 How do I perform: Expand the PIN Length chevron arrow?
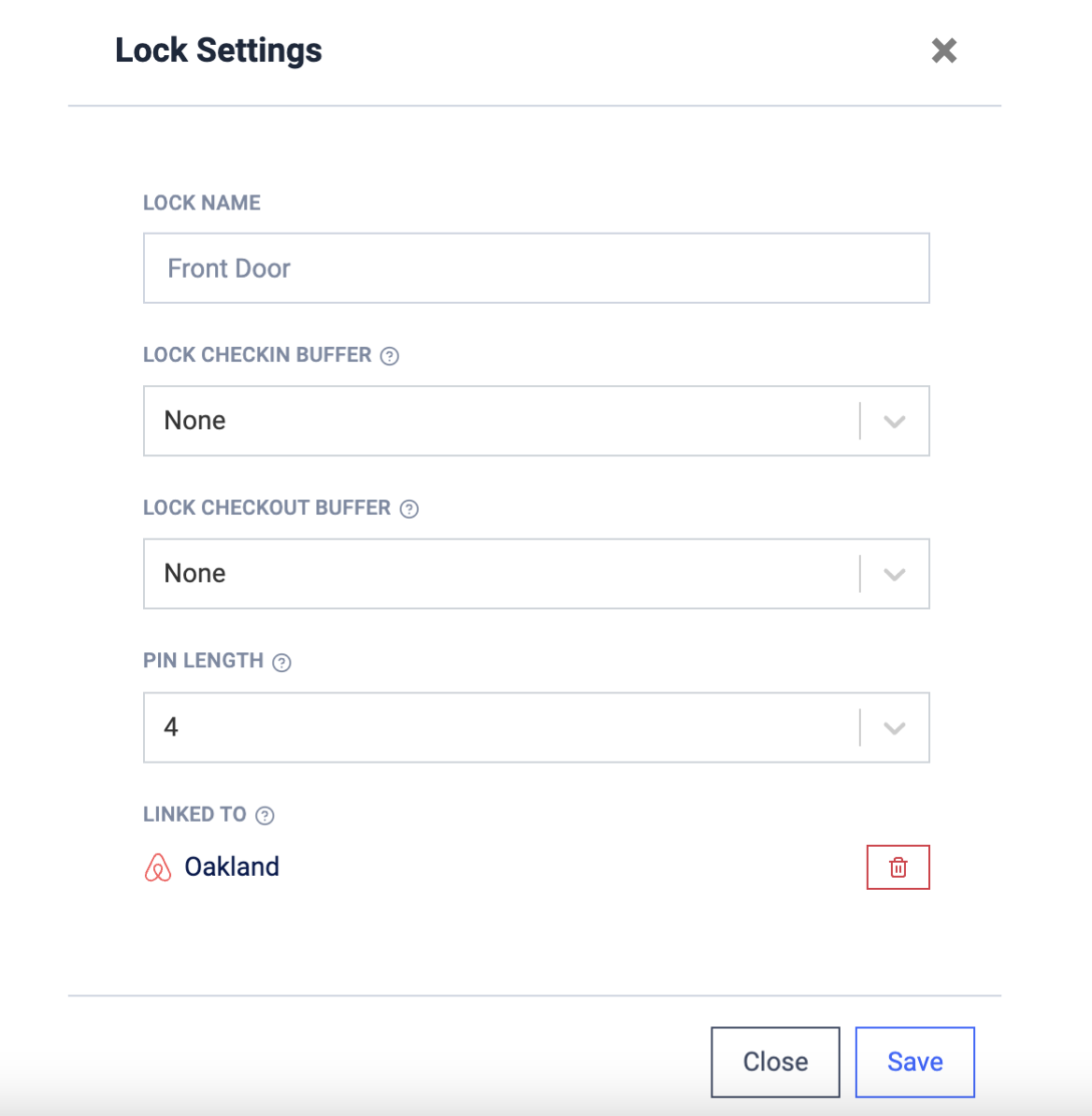[x=895, y=728]
